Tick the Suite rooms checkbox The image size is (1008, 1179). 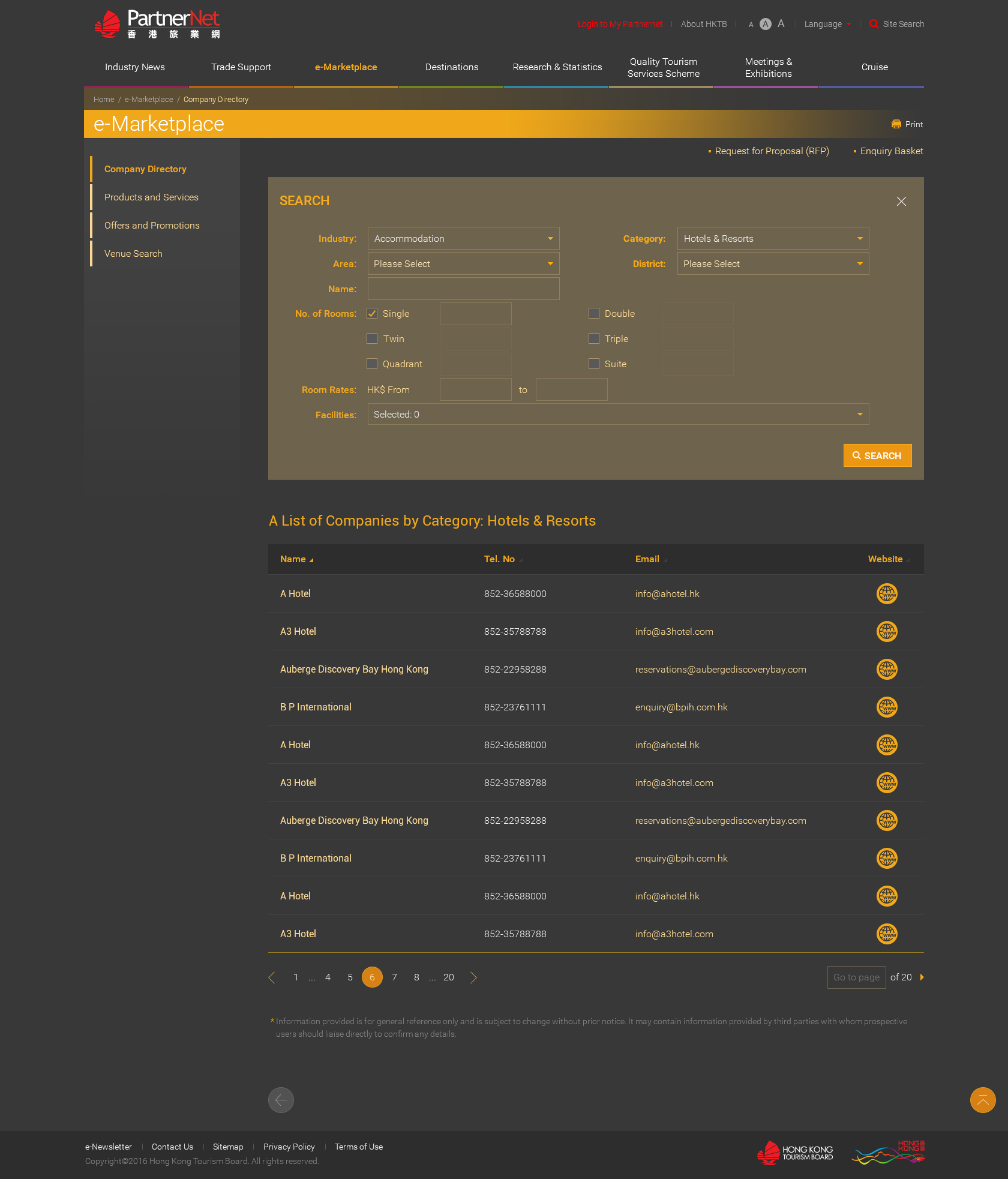594,364
